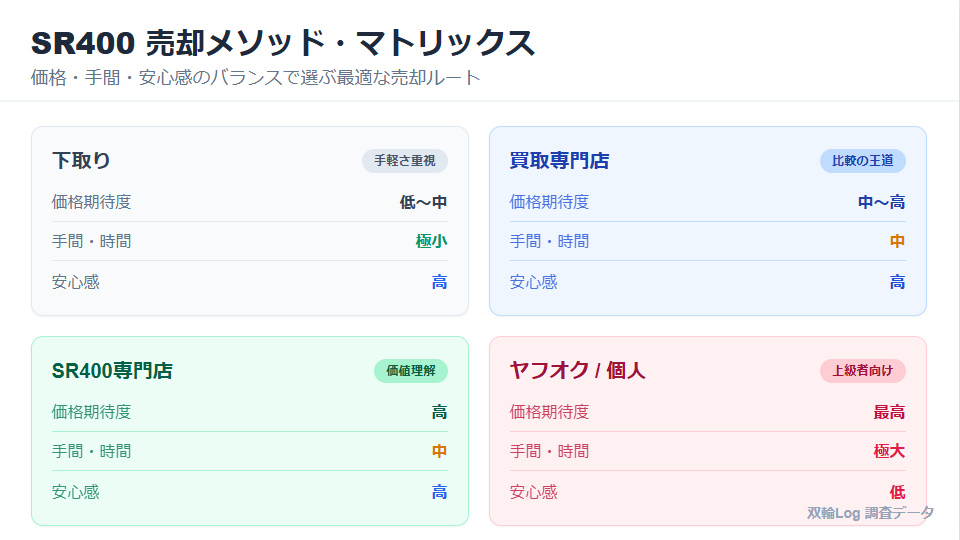Click 価格期待度 label in ヤフオク card
The width and height of the screenshot is (960, 540).
click(x=549, y=412)
